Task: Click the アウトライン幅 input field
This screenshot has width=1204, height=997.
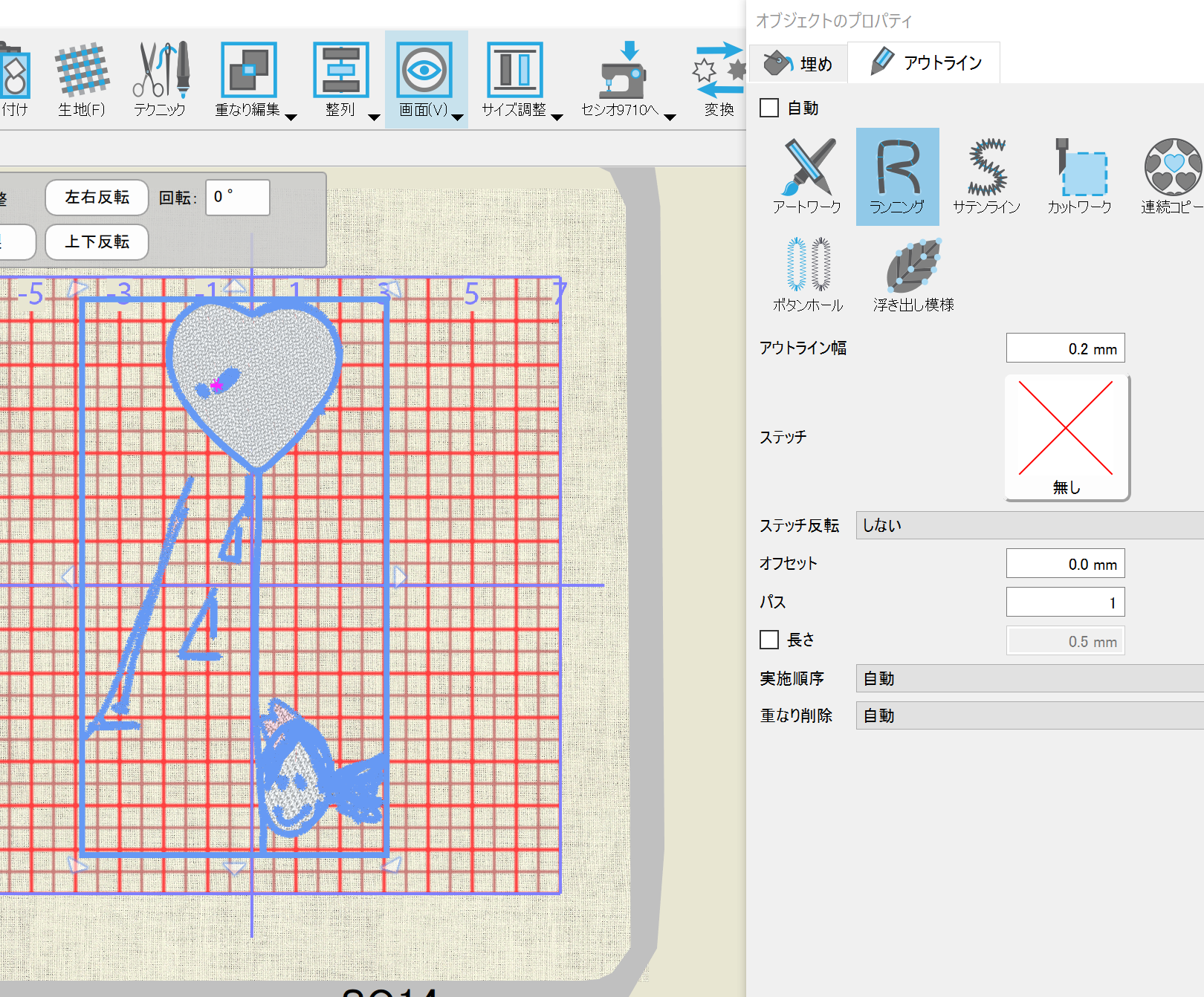Action: (x=1065, y=348)
